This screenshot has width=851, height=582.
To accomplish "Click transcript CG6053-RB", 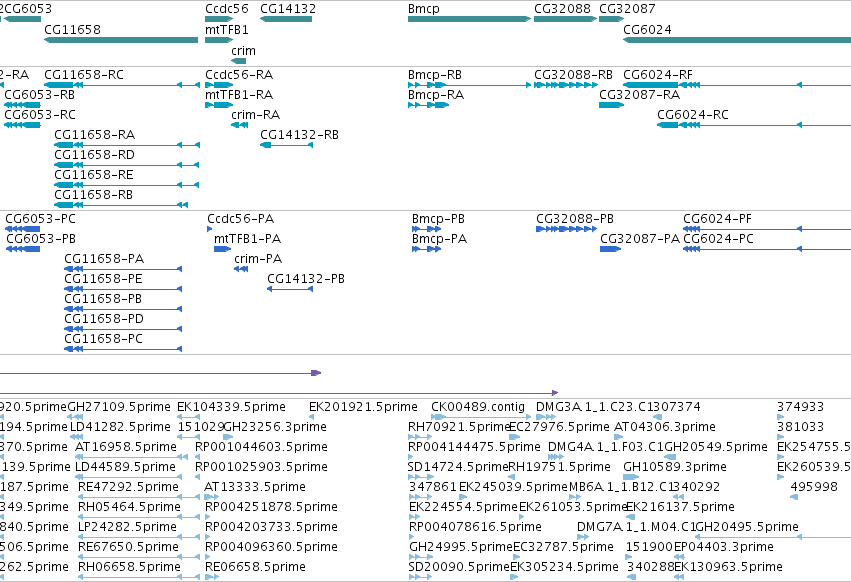I will 40,94.
